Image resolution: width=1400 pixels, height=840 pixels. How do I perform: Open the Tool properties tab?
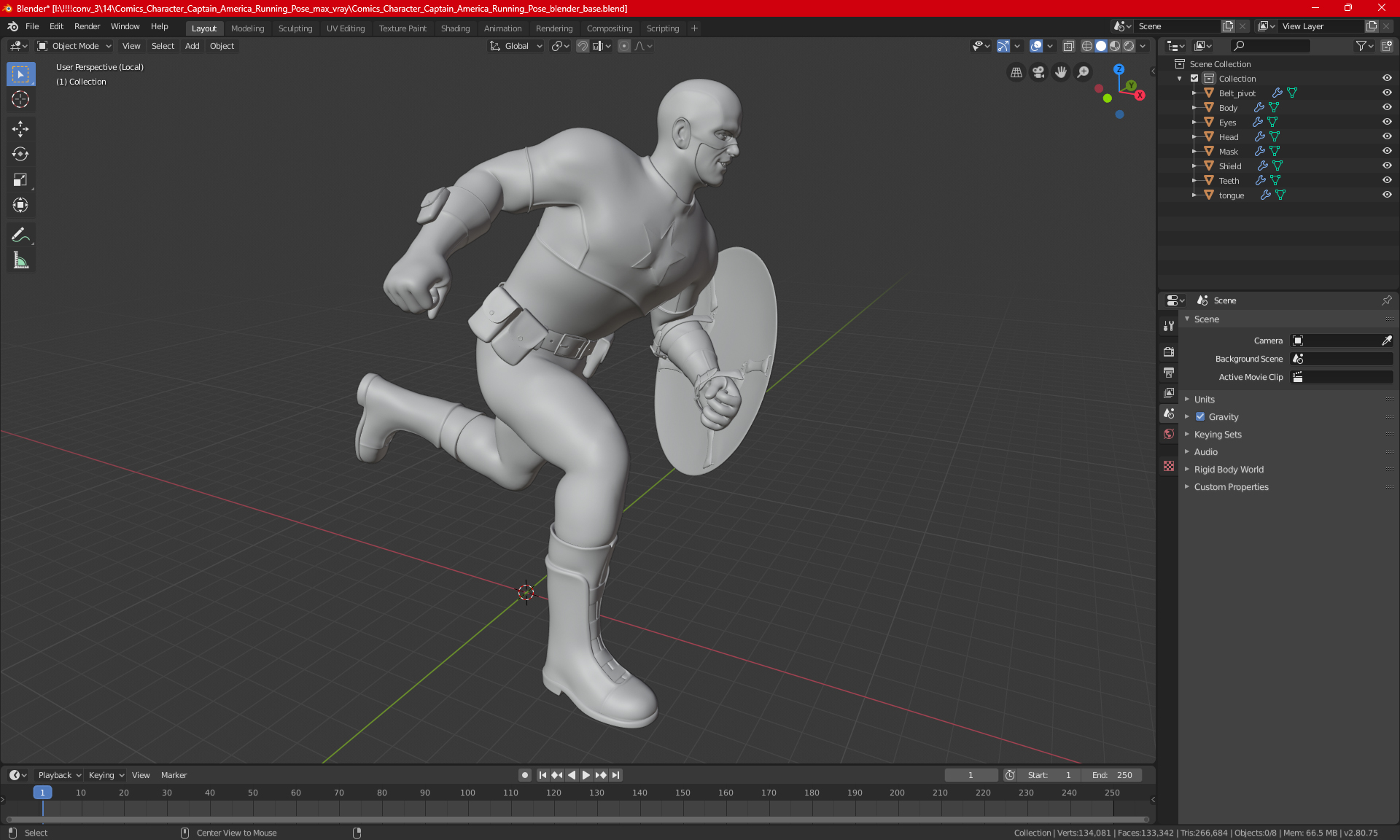[x=1169, y=326]
